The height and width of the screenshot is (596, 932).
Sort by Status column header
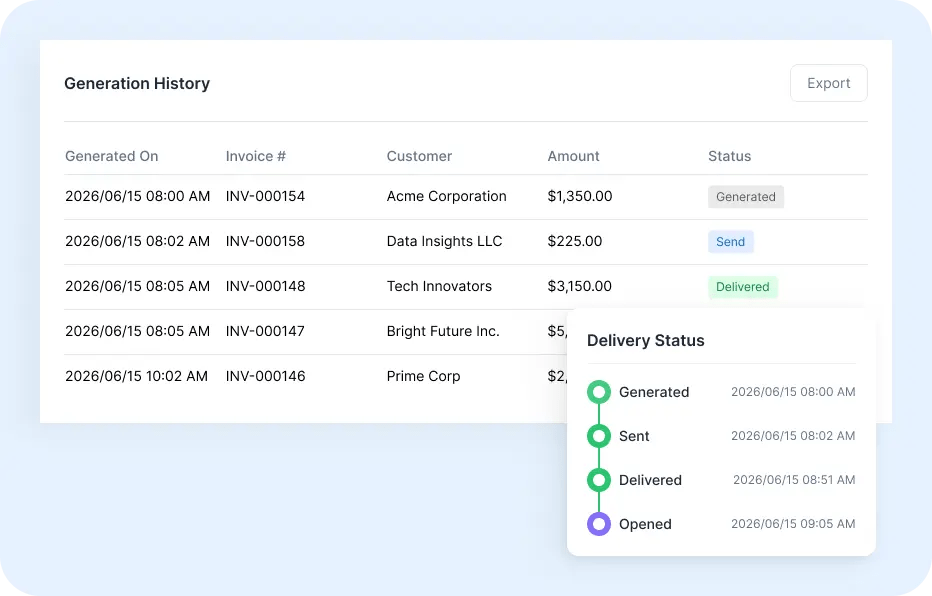729,156
